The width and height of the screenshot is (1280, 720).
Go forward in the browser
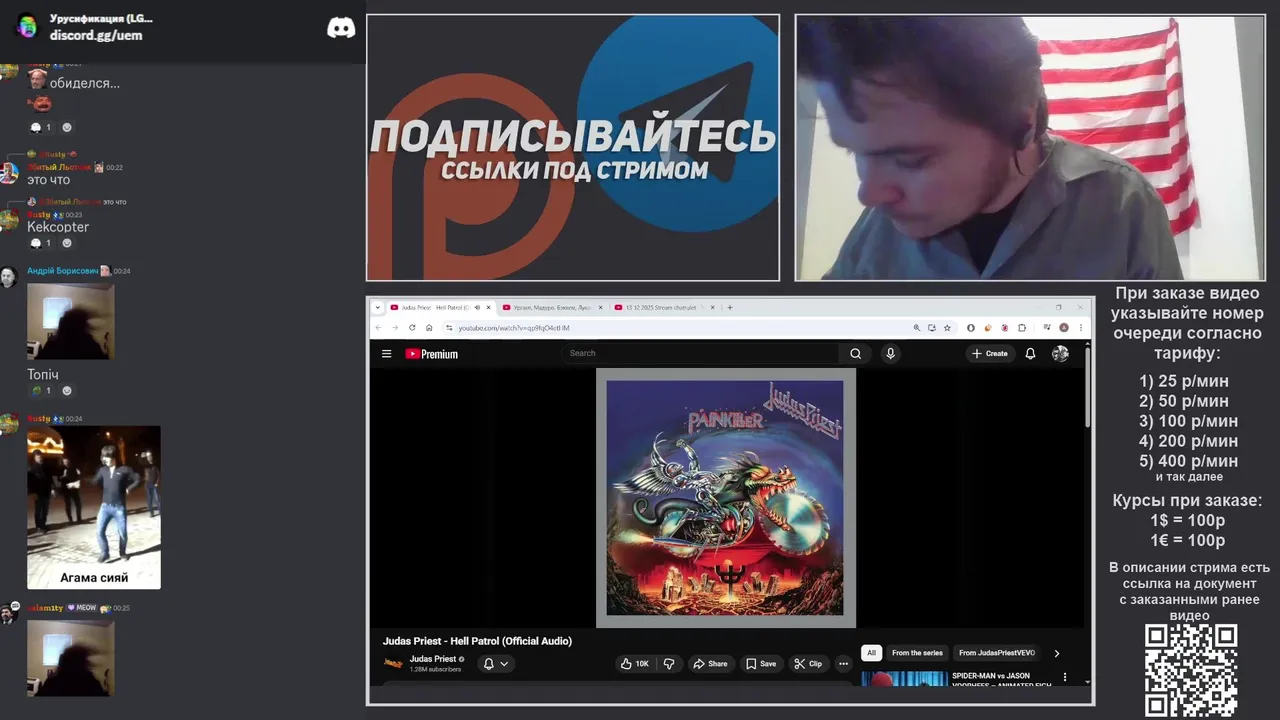point(395,327)
